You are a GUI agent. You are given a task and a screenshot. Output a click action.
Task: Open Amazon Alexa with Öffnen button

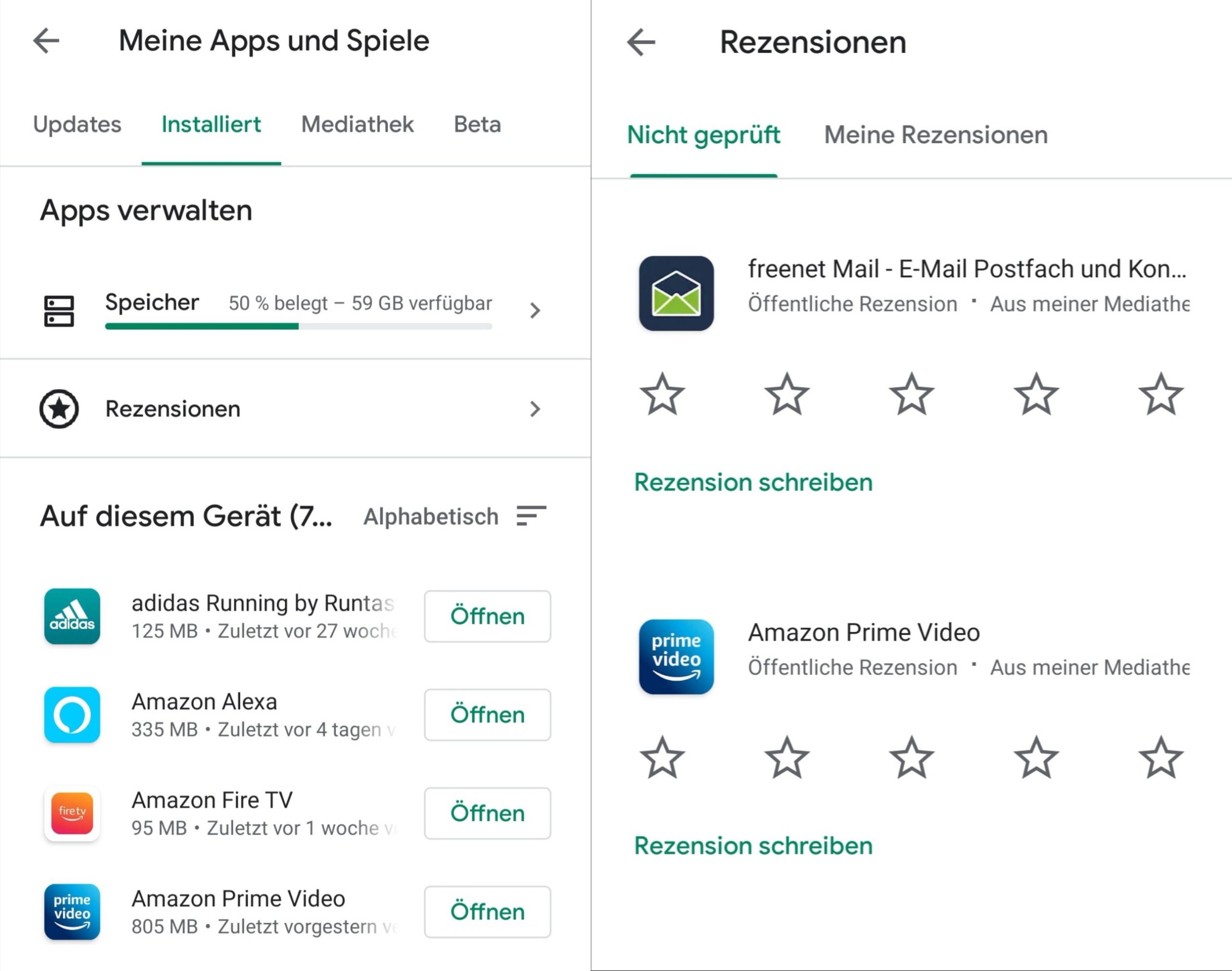coord(488,714)
